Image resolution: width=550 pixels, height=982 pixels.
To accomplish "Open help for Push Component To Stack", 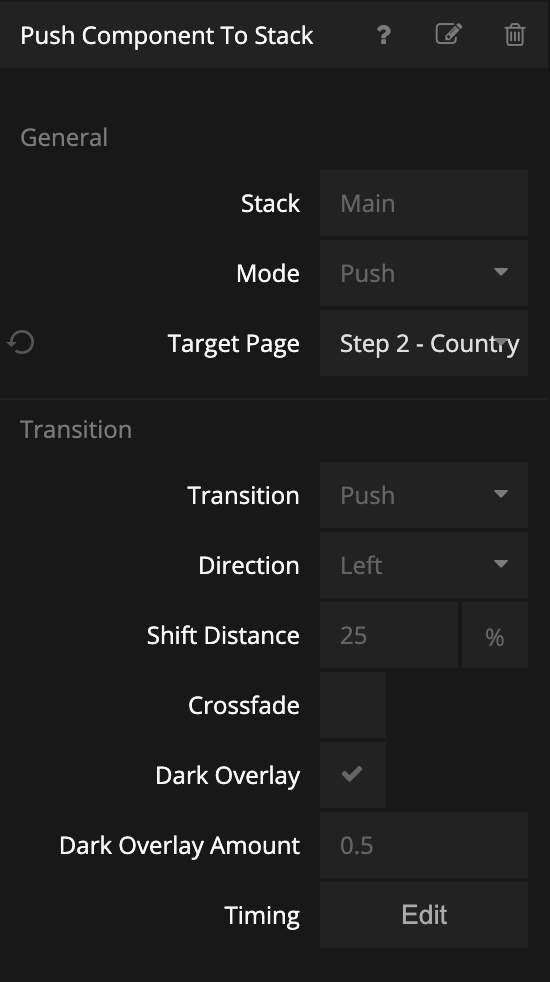I will 383,35.
